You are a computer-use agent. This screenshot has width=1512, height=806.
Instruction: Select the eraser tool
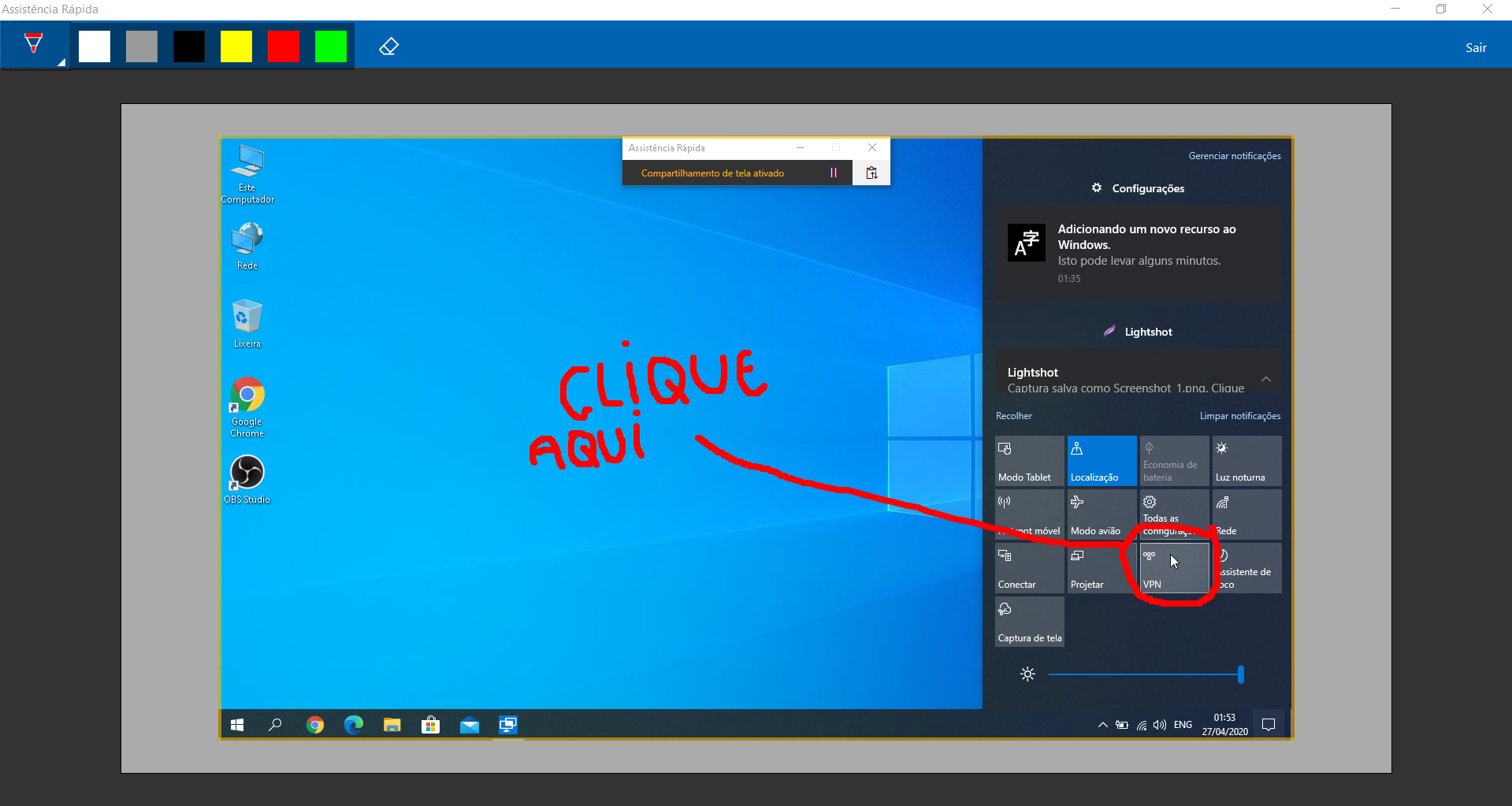click(388, 46)
